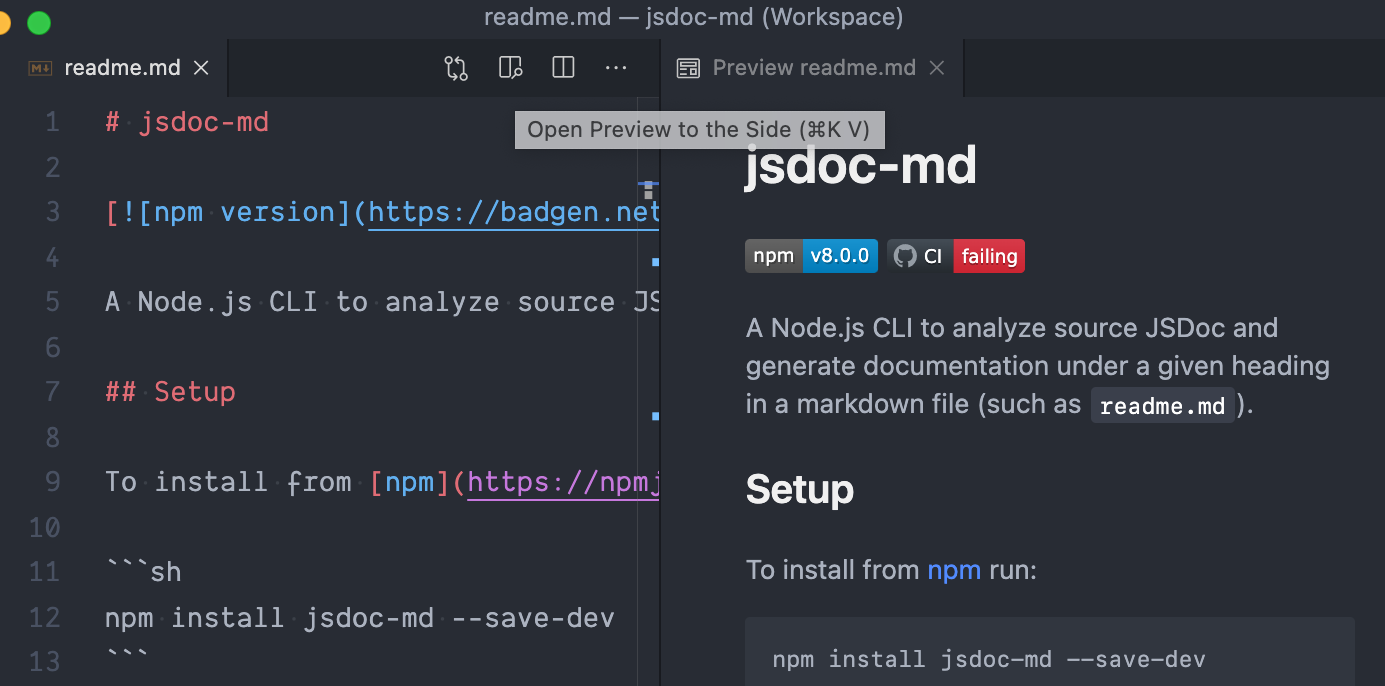Click the red failing CI badge
1385x686 pixels.
988,256
